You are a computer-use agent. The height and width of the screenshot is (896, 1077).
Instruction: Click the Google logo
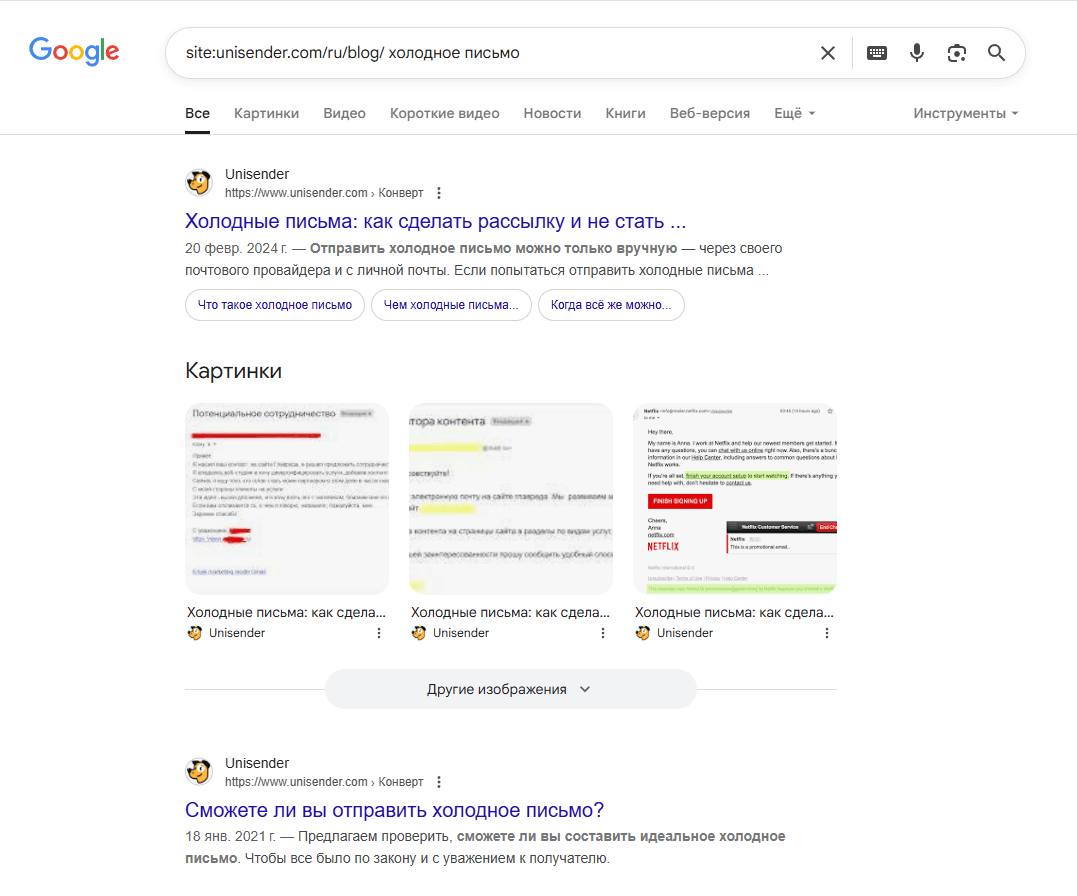tap(74, 52)
